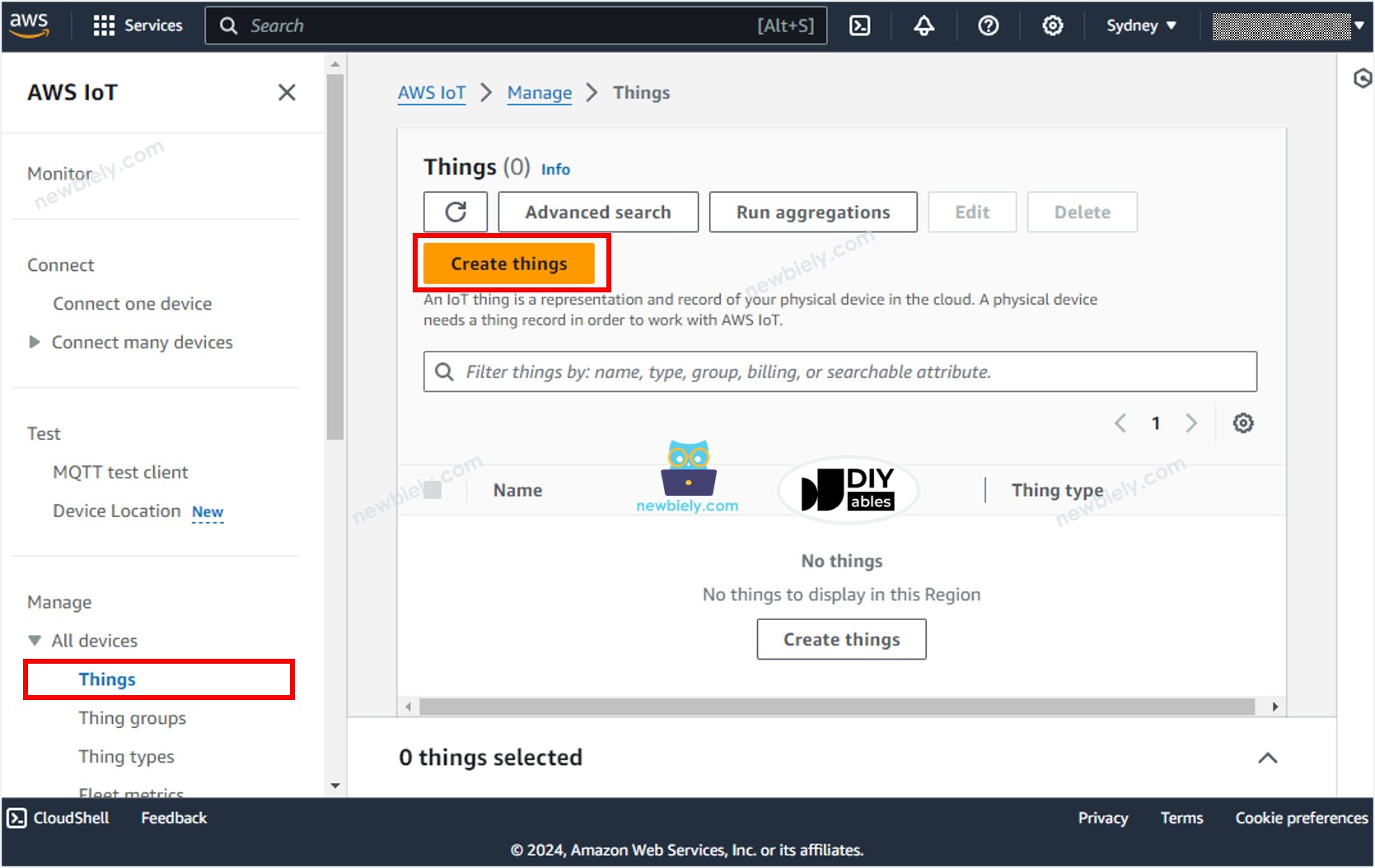This screenshot has height=868, width=1375.
Task: Open the settings gear in the top bar
Action: pos(1052,26)
